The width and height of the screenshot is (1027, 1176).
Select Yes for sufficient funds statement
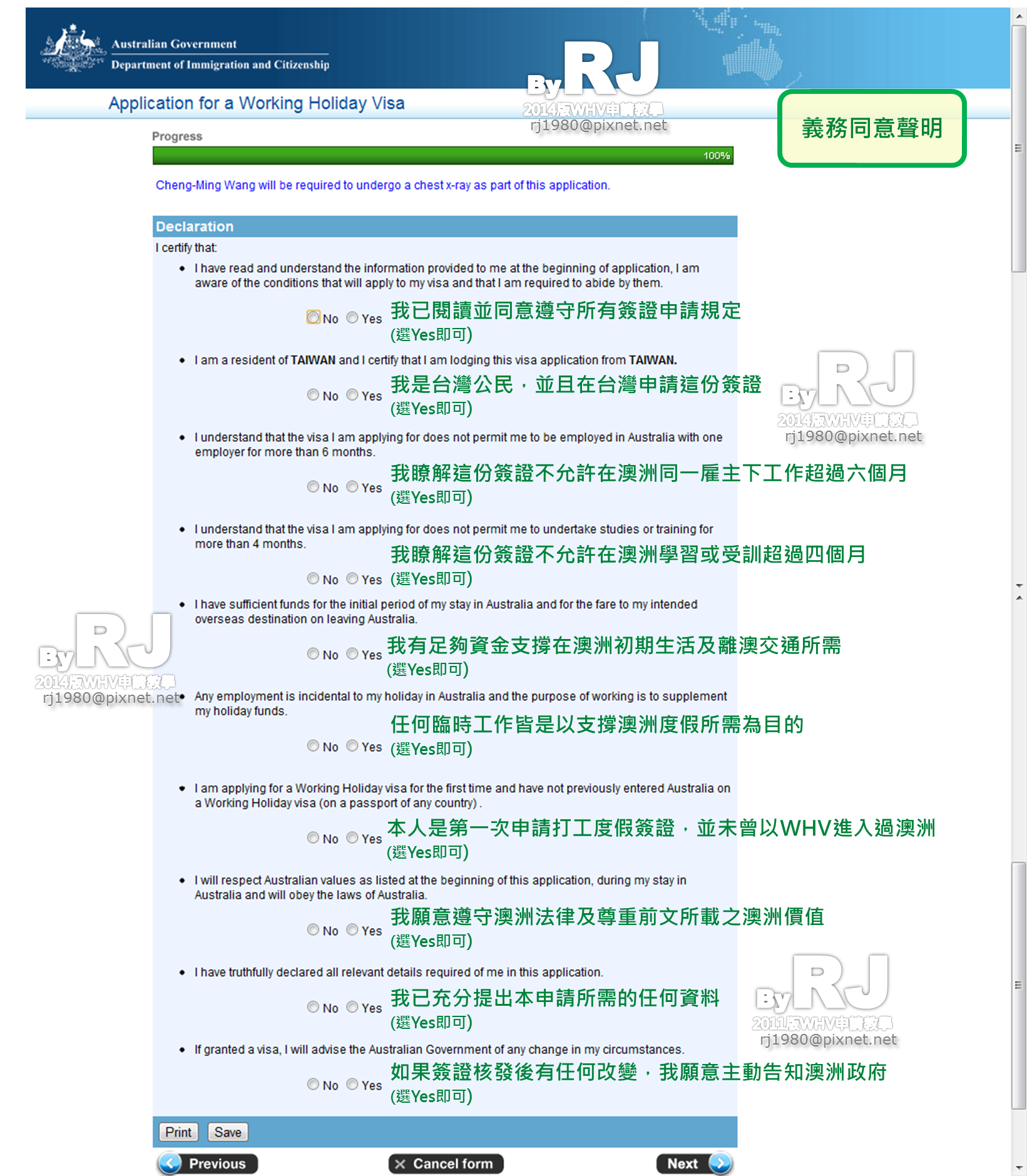pyautogui.click(x=352, y=653)
